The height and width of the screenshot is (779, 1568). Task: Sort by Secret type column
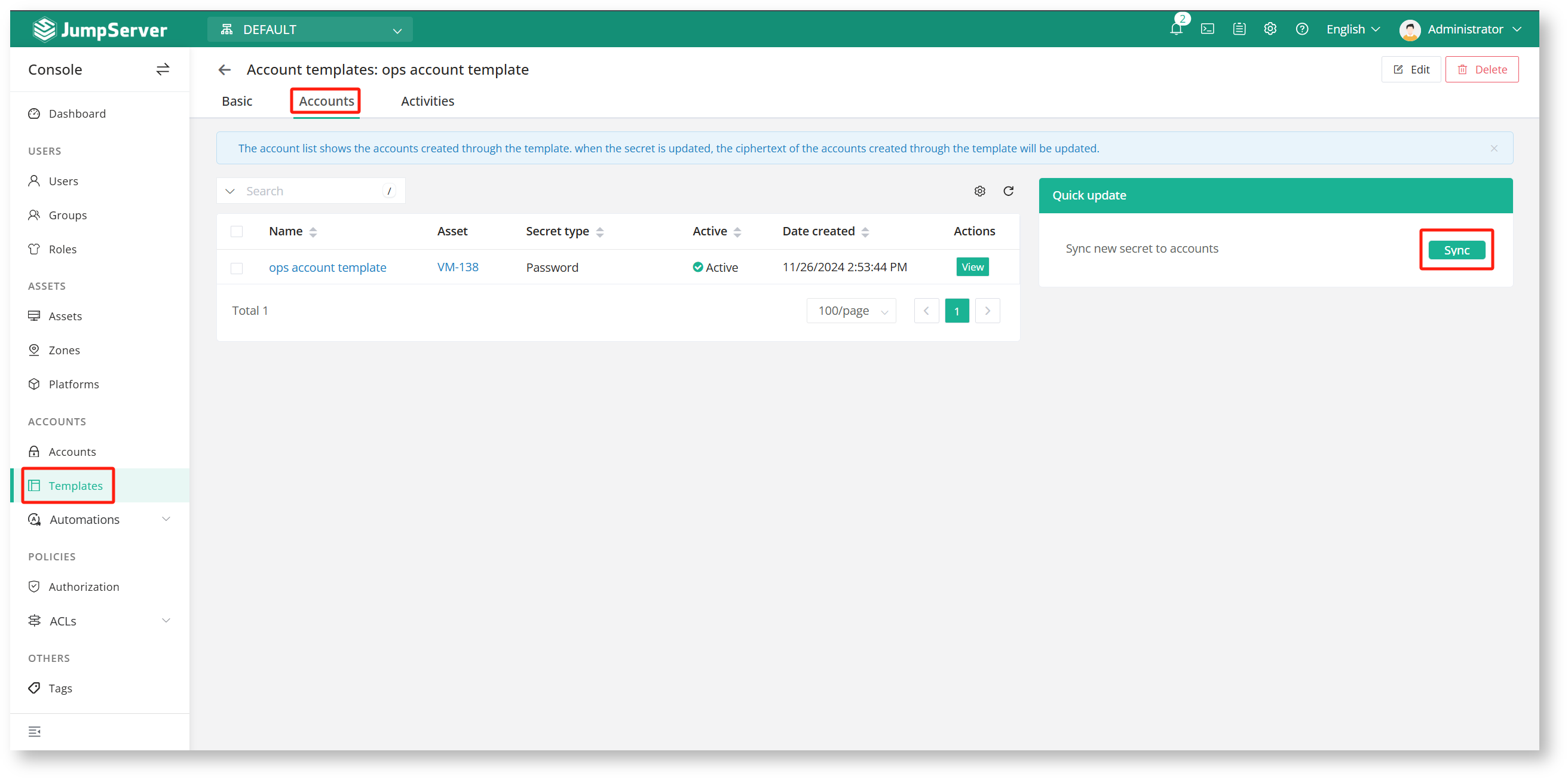[599, 232]
